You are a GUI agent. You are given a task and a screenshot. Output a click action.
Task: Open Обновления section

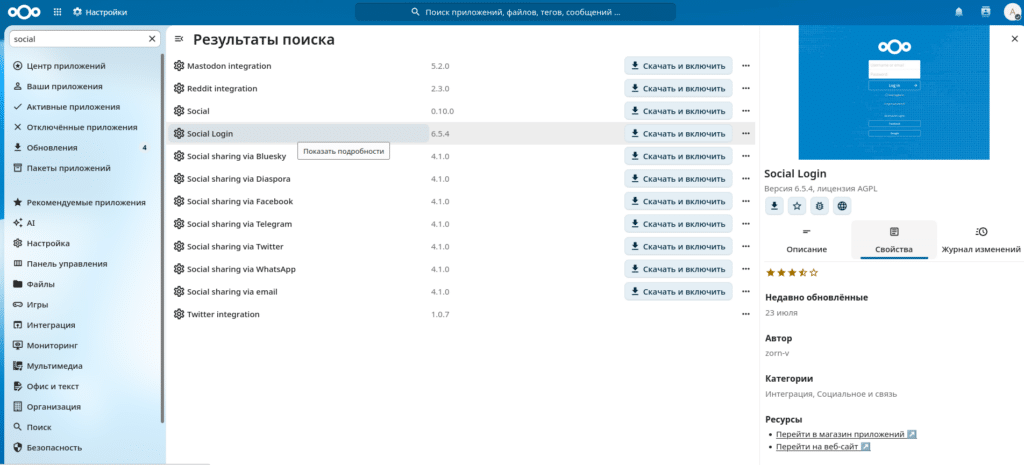[83, 148]
